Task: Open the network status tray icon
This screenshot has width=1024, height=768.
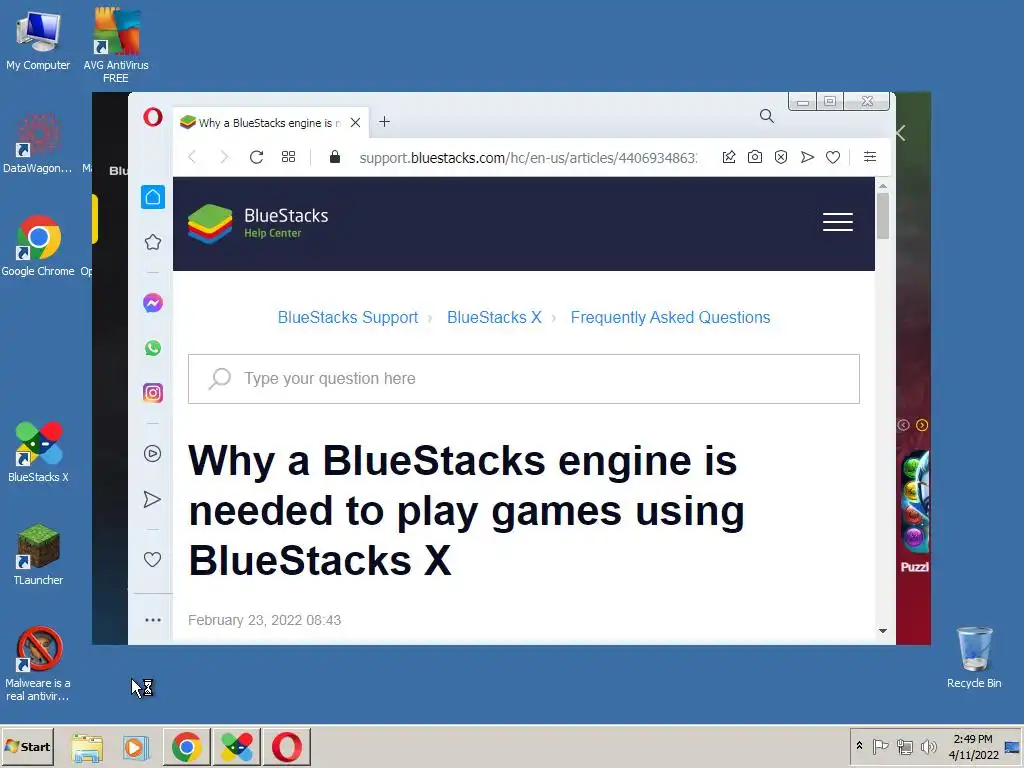Action: (x=904, y=746)
